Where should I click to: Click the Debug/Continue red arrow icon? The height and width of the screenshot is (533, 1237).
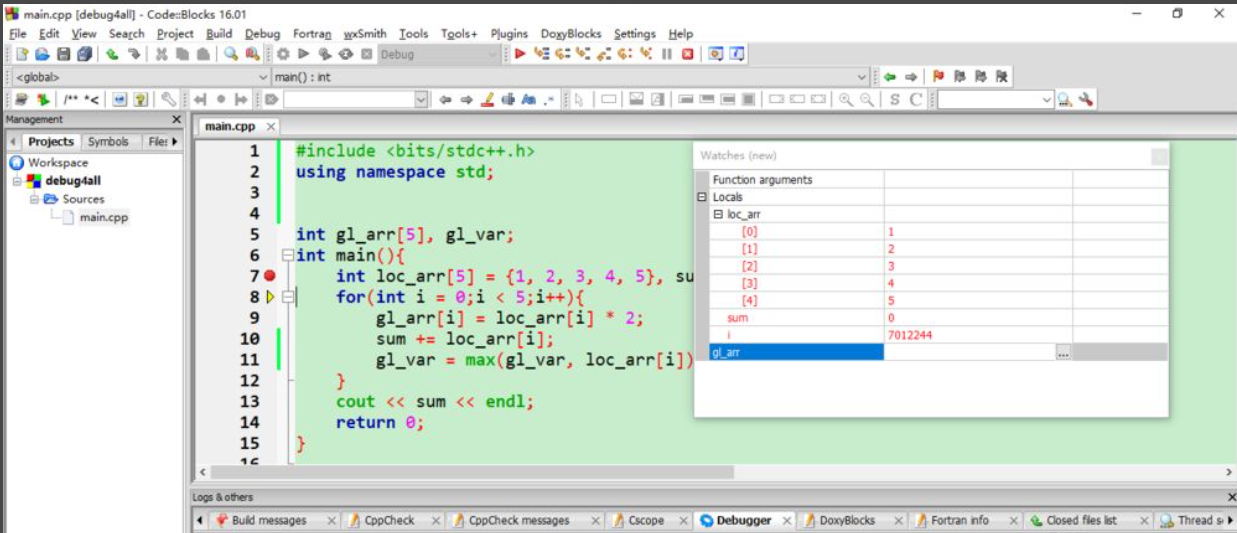pyautogui.click(x=520, y=54)
